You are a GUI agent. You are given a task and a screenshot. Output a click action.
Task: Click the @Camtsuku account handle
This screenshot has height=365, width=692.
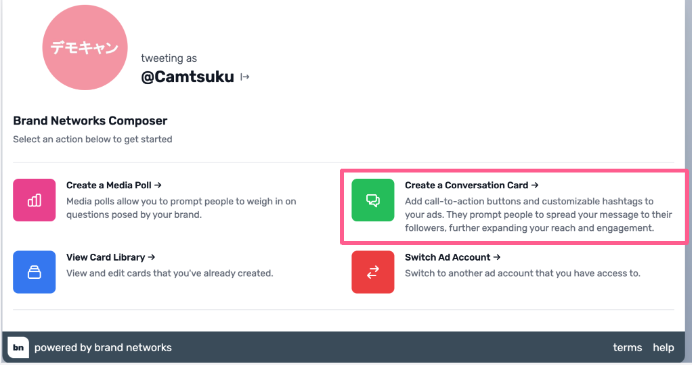pyautogui.click(x=188, y=77)
